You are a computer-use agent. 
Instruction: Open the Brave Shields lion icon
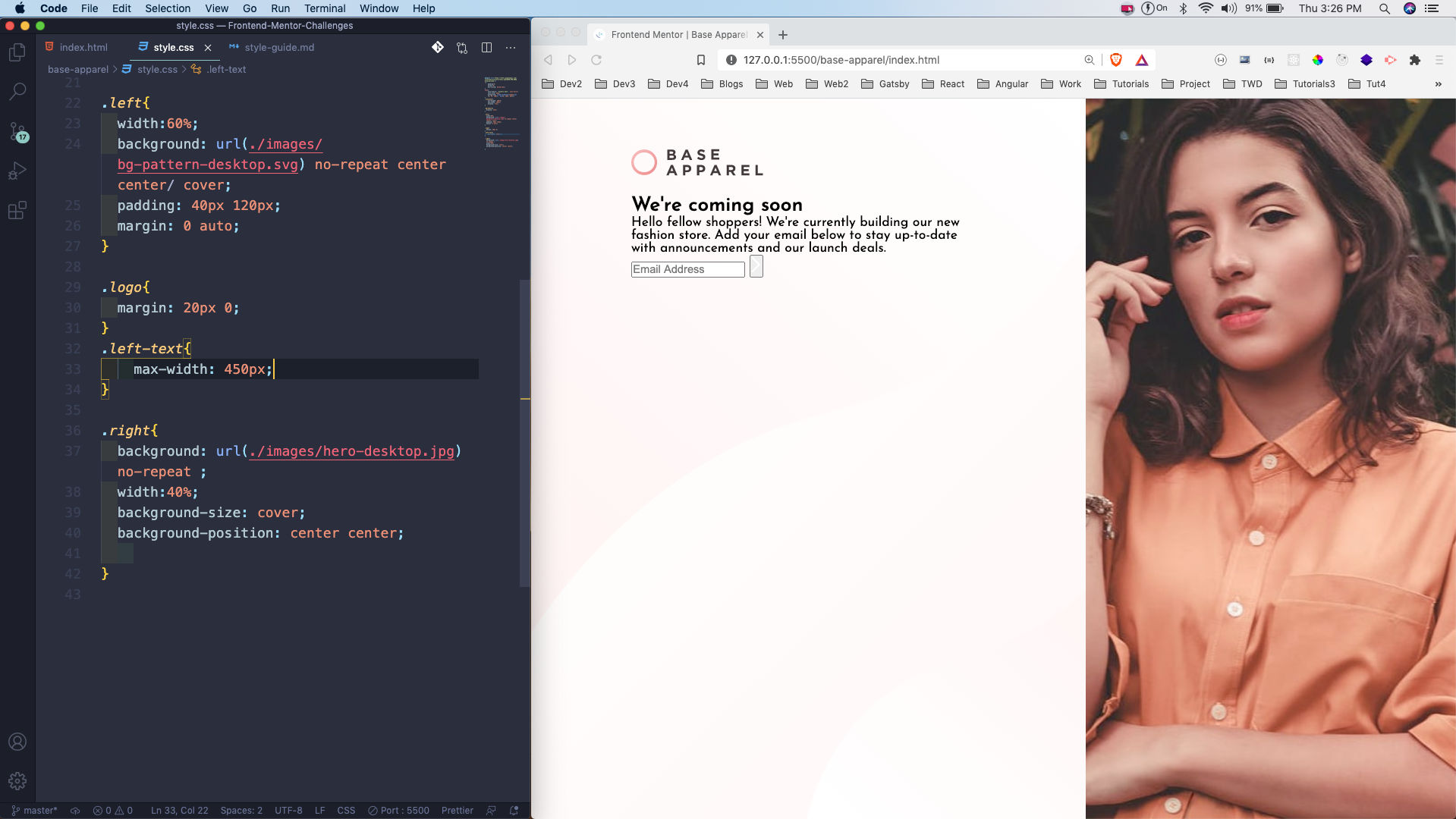(1116, 60)
